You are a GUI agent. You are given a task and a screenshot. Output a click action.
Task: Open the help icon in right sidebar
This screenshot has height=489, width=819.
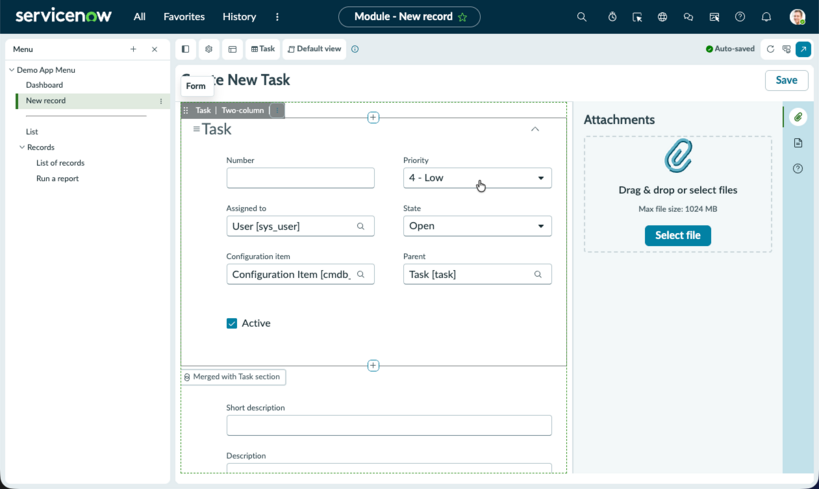coord(798,168)
